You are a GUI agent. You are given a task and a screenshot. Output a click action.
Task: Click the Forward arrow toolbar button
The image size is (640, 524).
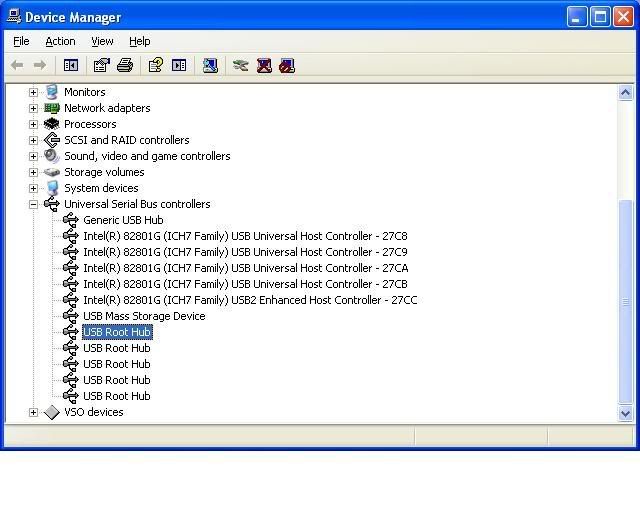point(40,65)
